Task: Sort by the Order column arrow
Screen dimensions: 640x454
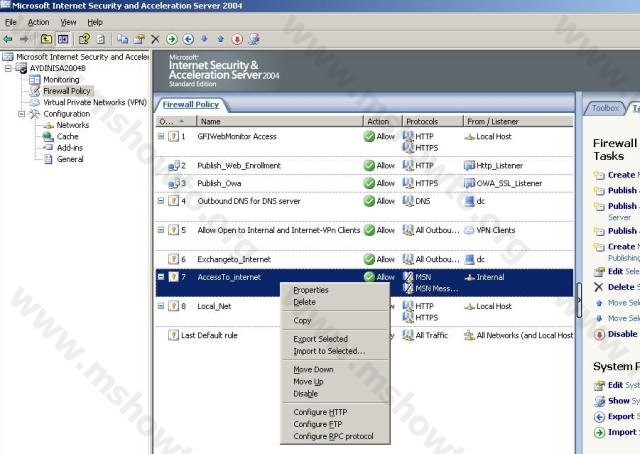Action: 182,121
